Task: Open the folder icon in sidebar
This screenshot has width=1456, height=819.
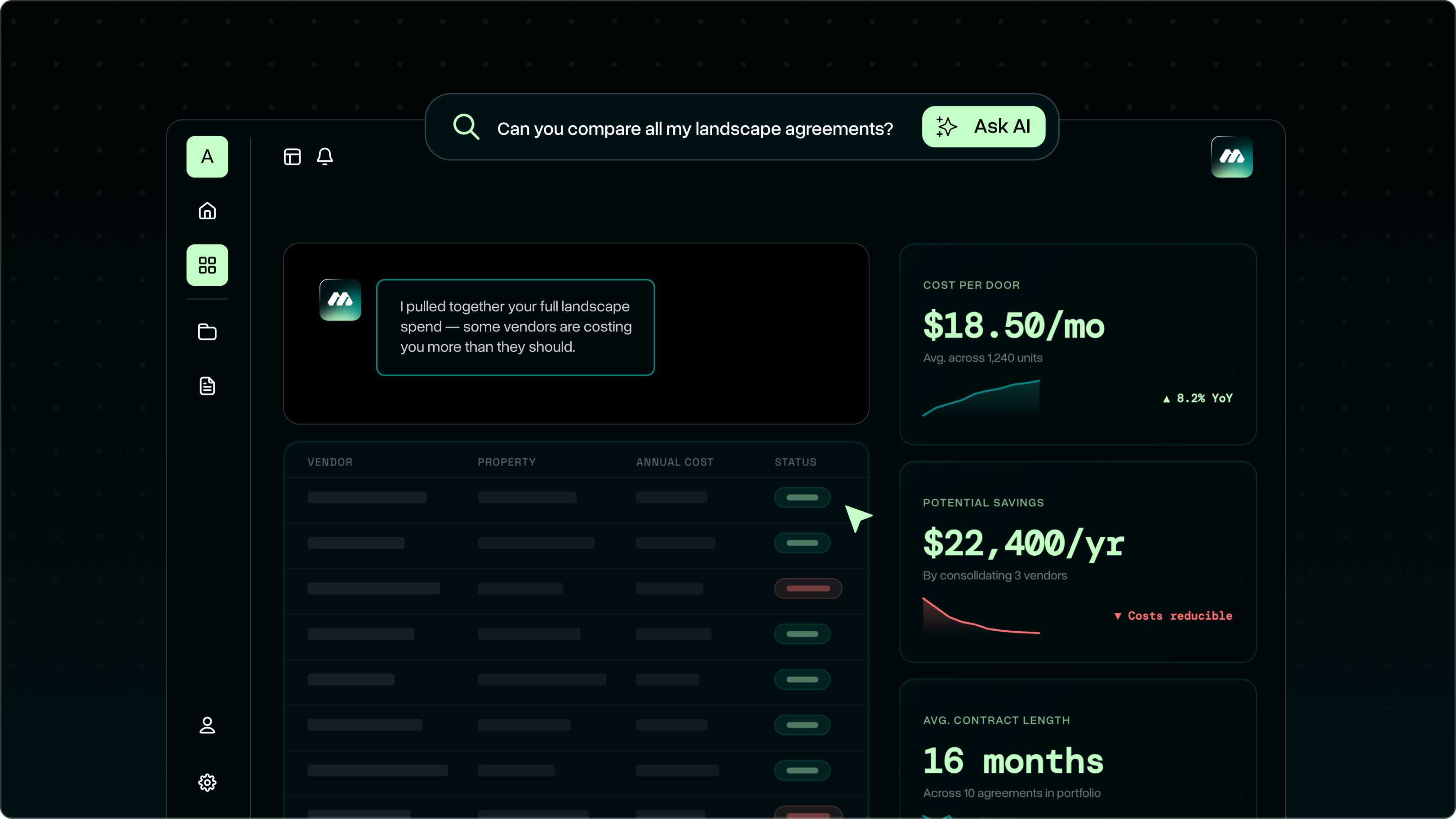Action: coord(208,332)
